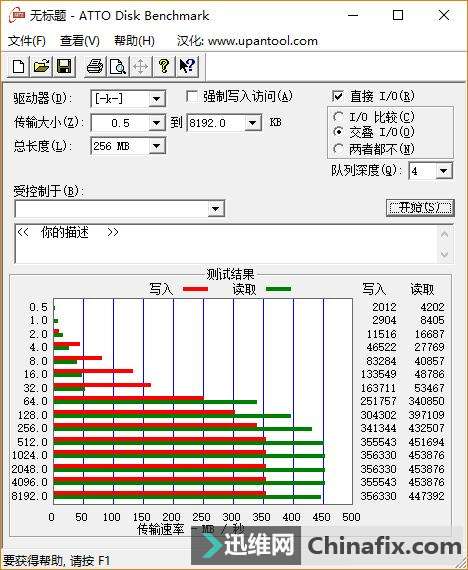Click the four-arrow move icon in toolbar
Screen dimensions: 468x570
tap(140, 67)
